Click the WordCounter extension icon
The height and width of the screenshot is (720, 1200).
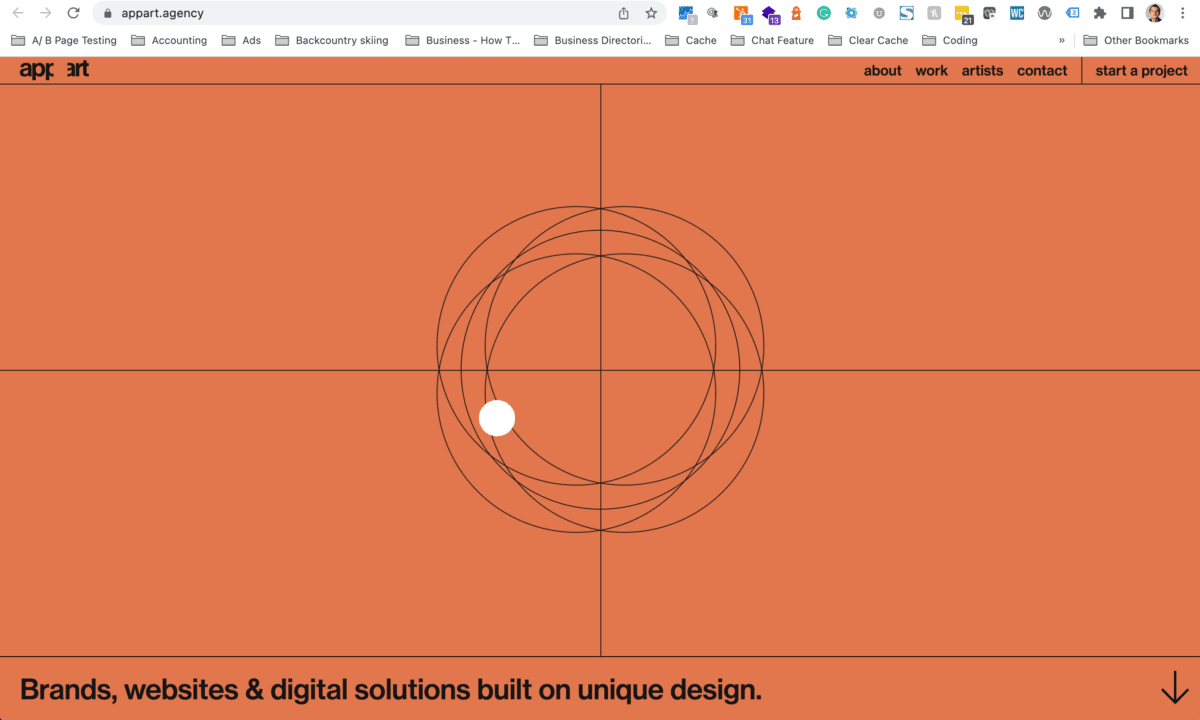coord(1016,13)
